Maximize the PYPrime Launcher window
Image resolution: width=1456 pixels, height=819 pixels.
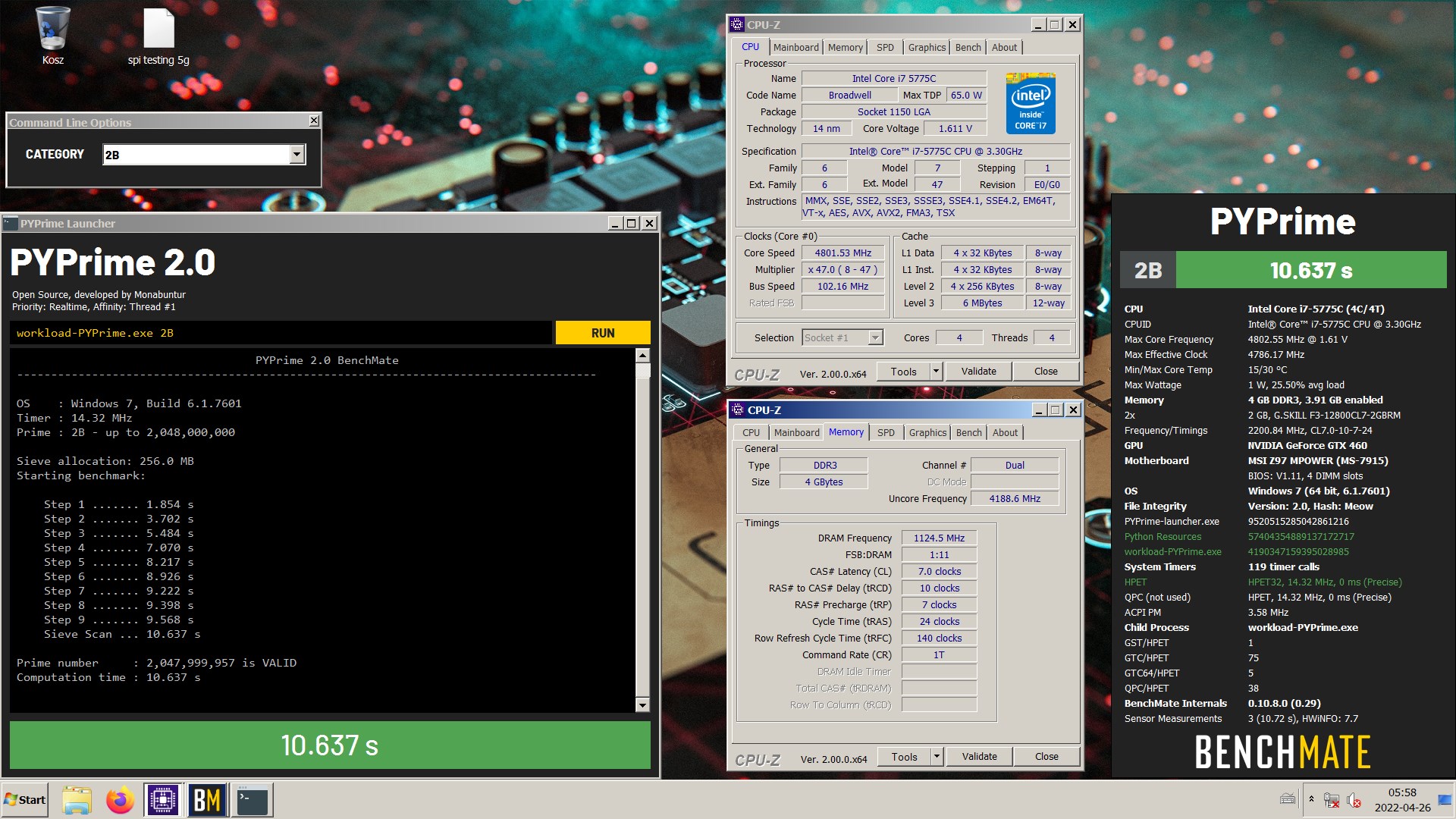pyautogui.click(x=632, y=223)
